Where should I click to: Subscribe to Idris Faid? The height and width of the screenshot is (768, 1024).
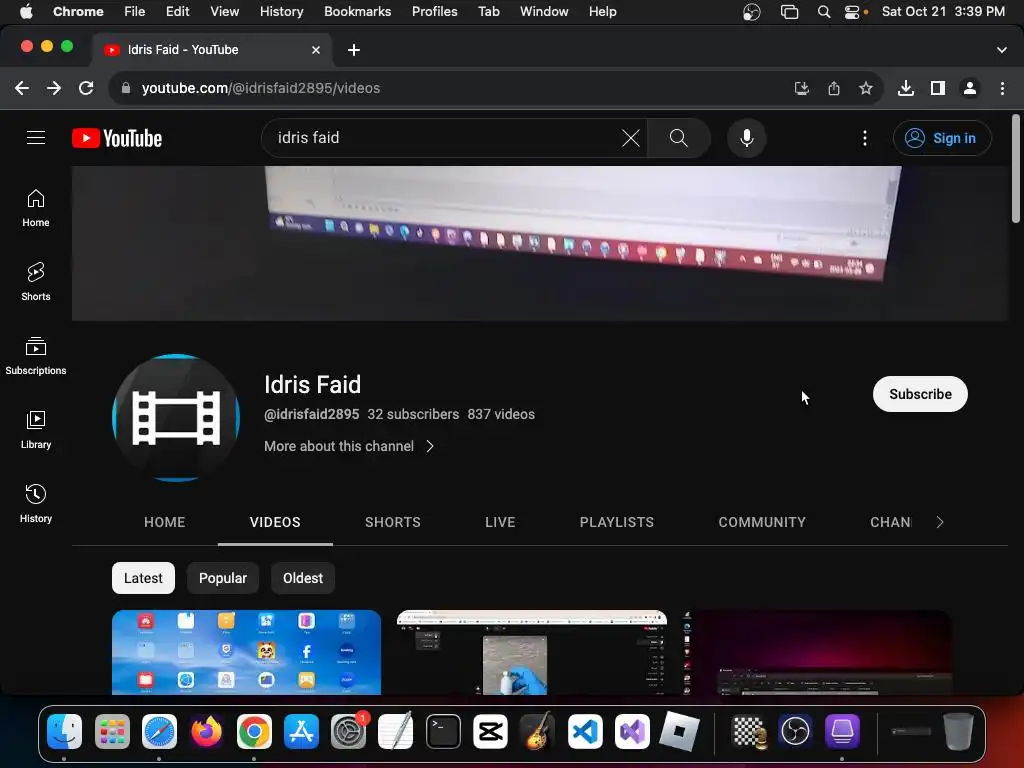920,394
